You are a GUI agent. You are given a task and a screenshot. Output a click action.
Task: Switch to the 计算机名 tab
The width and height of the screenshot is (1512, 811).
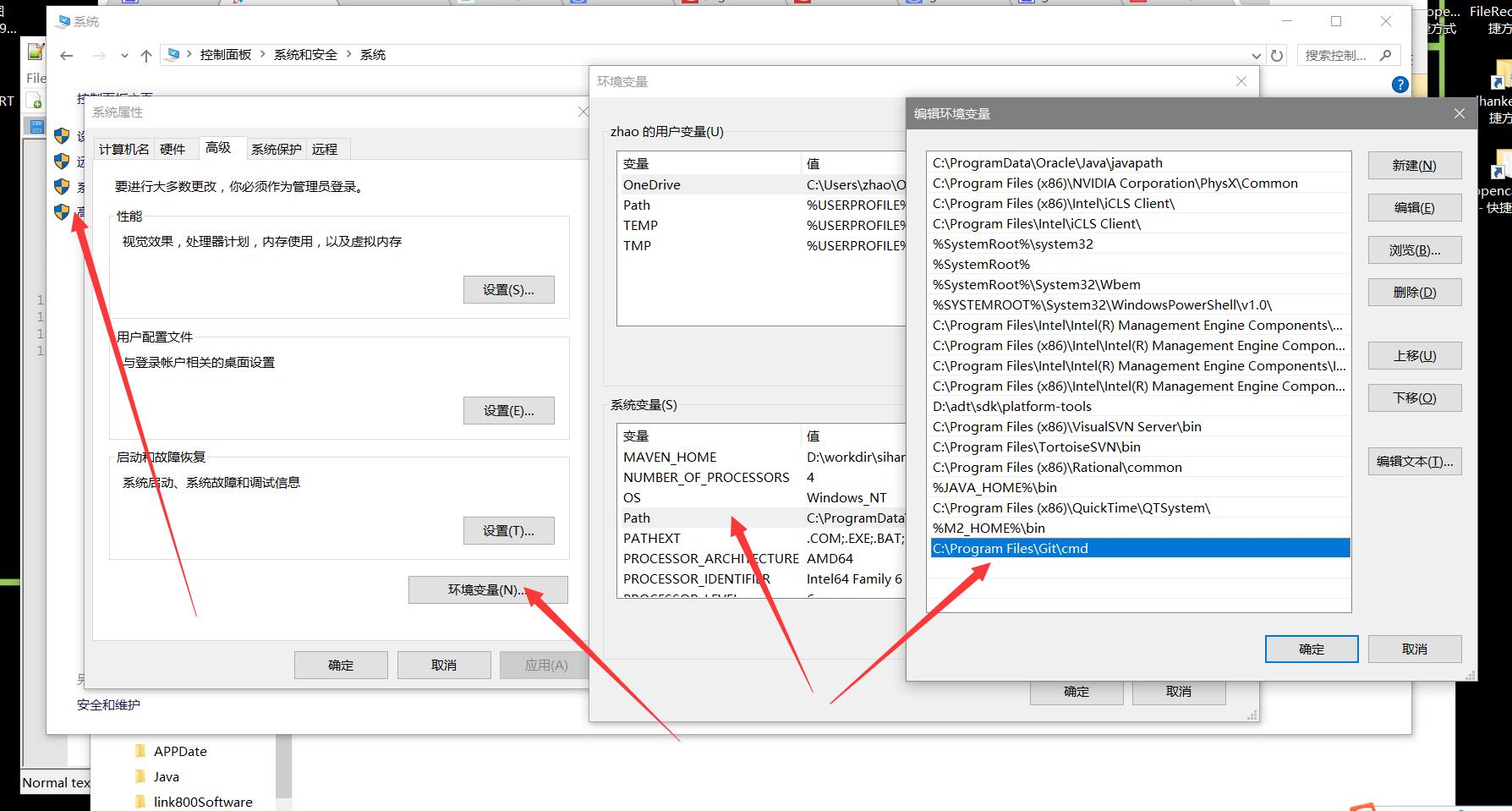click(124, 149)
